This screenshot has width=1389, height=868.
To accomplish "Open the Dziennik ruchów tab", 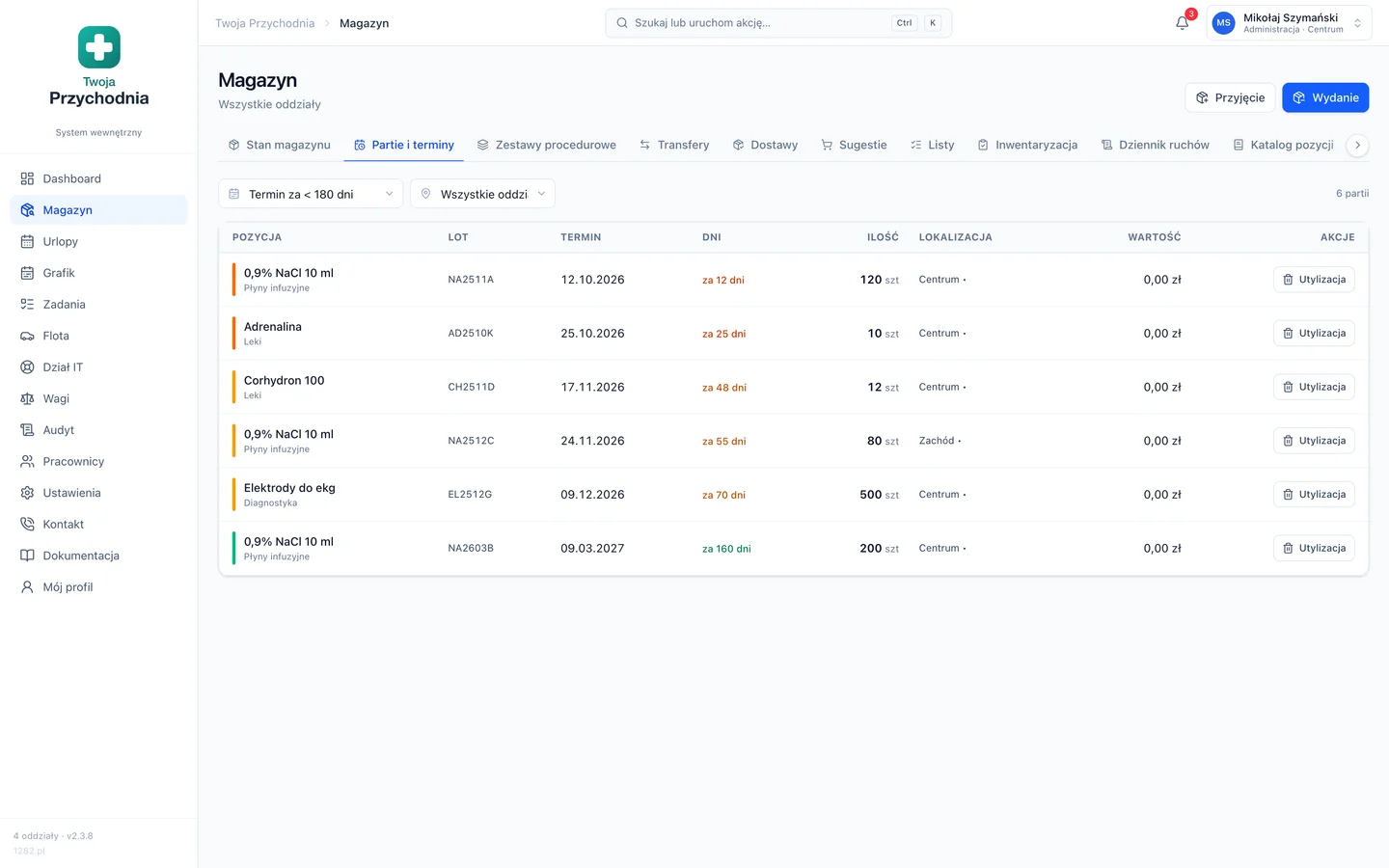I will 1156,145.
